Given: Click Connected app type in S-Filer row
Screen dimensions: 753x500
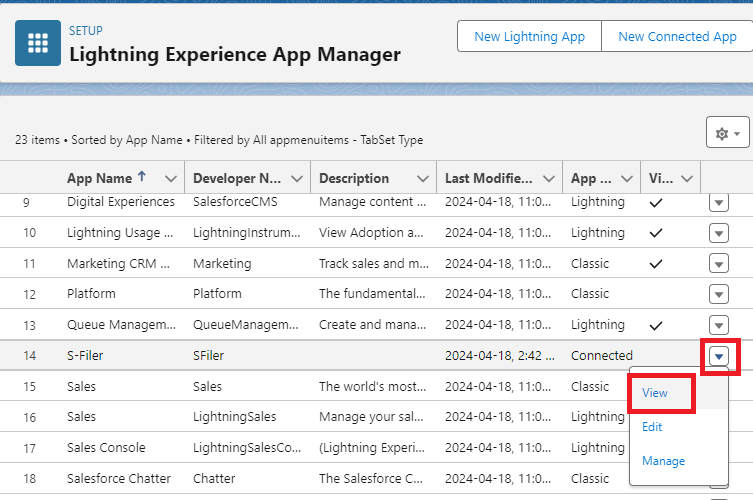Looking at the screenshot, I should pyautogui.click(x=602, y=355).
